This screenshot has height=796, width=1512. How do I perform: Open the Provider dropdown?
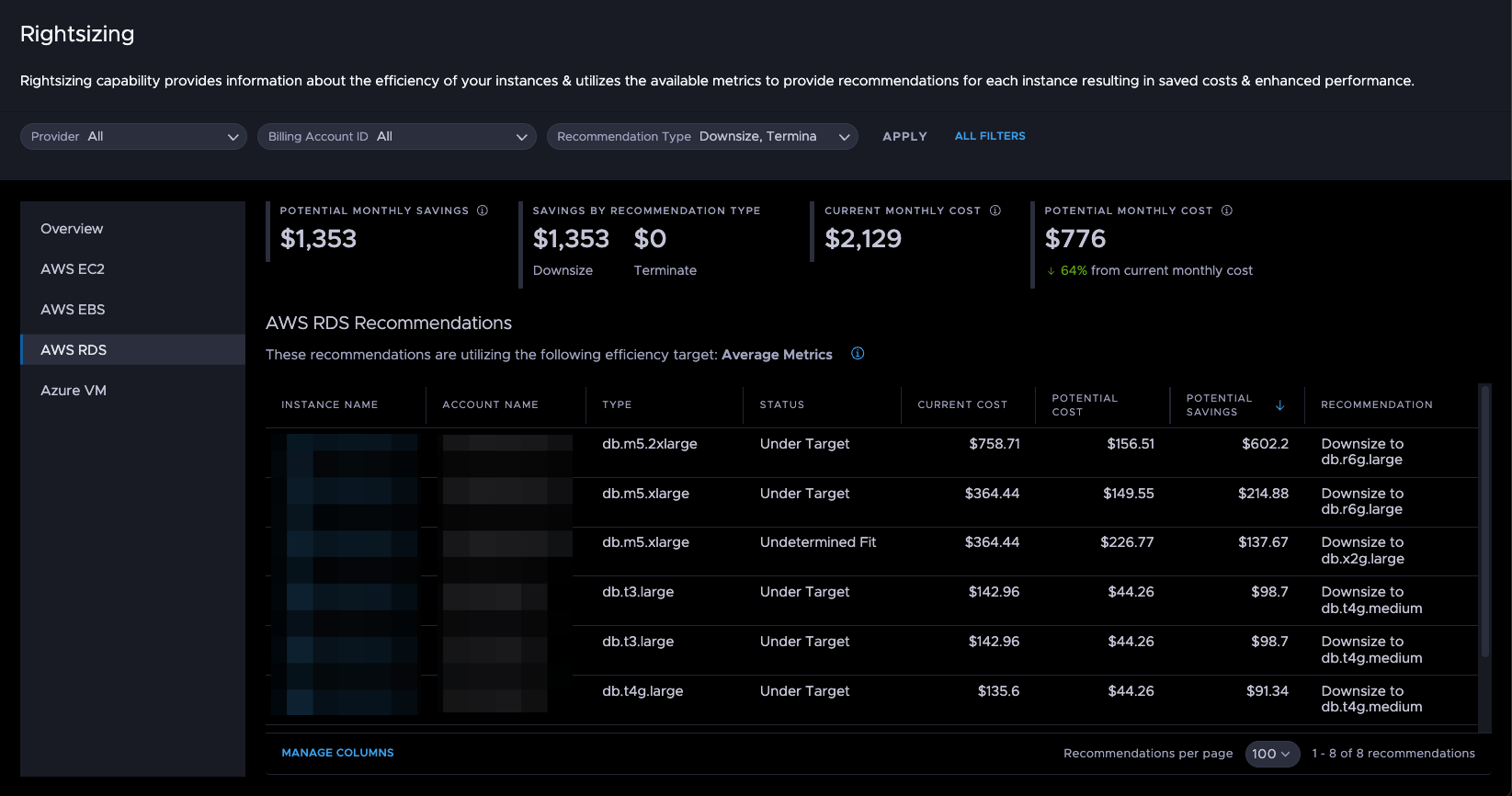tap(133, 137)
